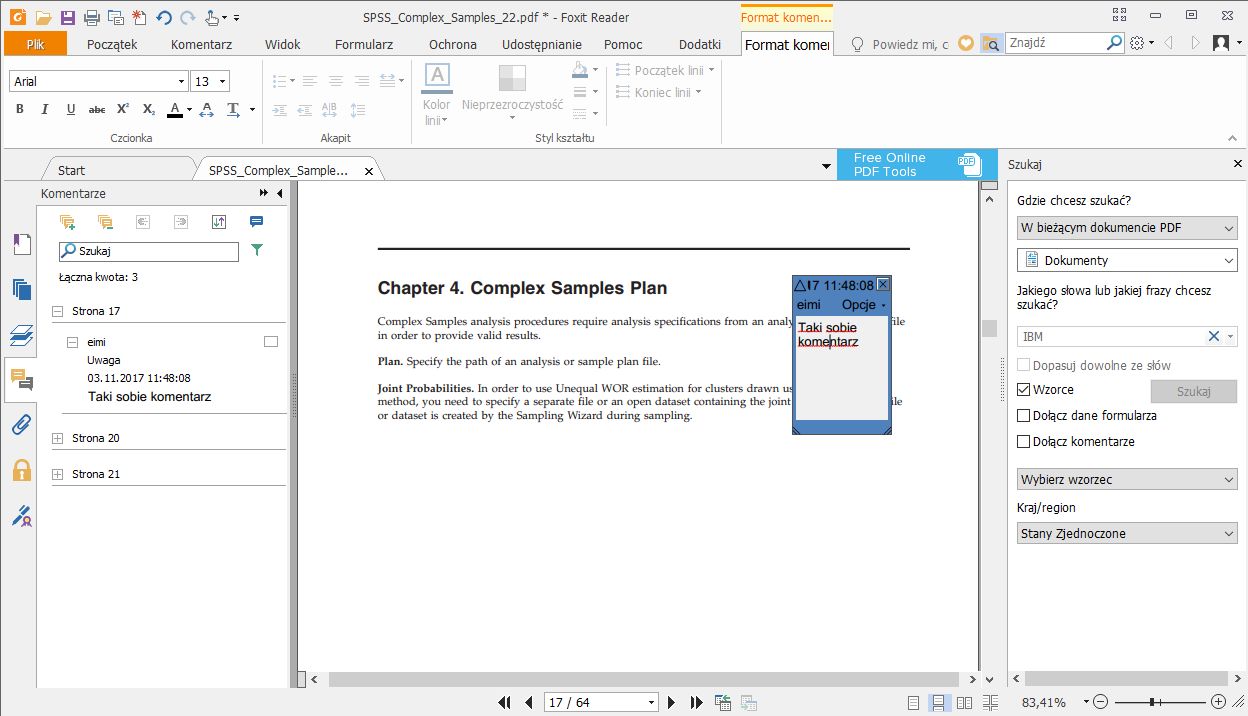Apply Bold formatting to comment text
Image resolution: width=1248 pixels, height=716 pixels.
click(20, 109)
